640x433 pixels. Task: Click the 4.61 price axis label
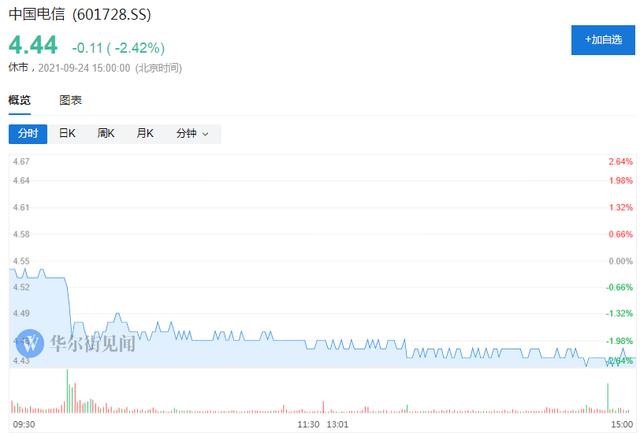click(21, 207)
